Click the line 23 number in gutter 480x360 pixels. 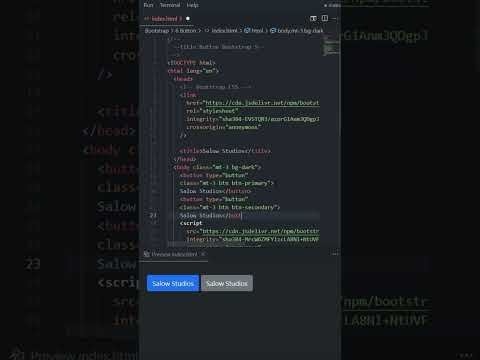click(153, 215)
